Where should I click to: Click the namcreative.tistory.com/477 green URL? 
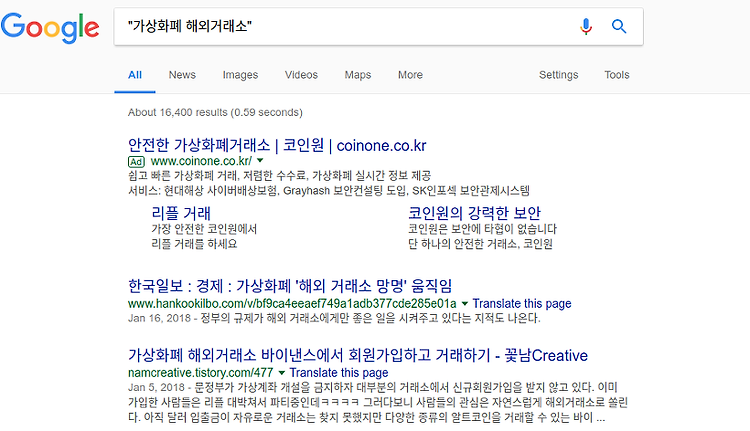pos(200,373)
